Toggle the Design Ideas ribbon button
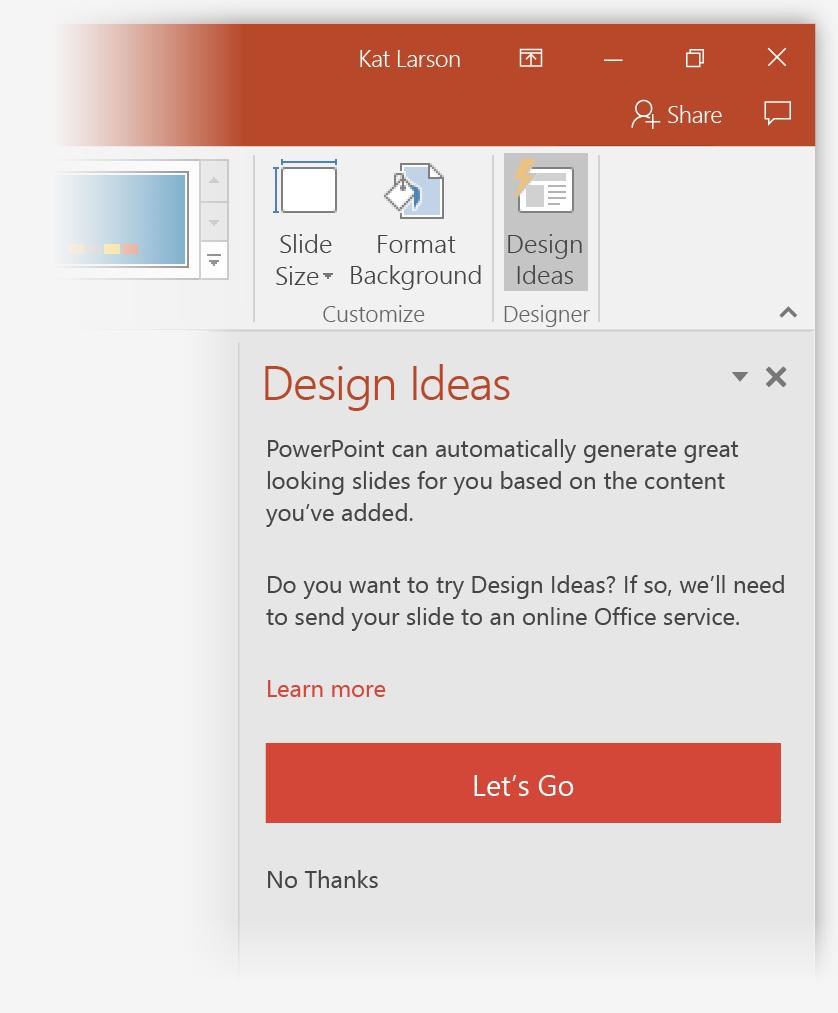 tap(545, 222)
